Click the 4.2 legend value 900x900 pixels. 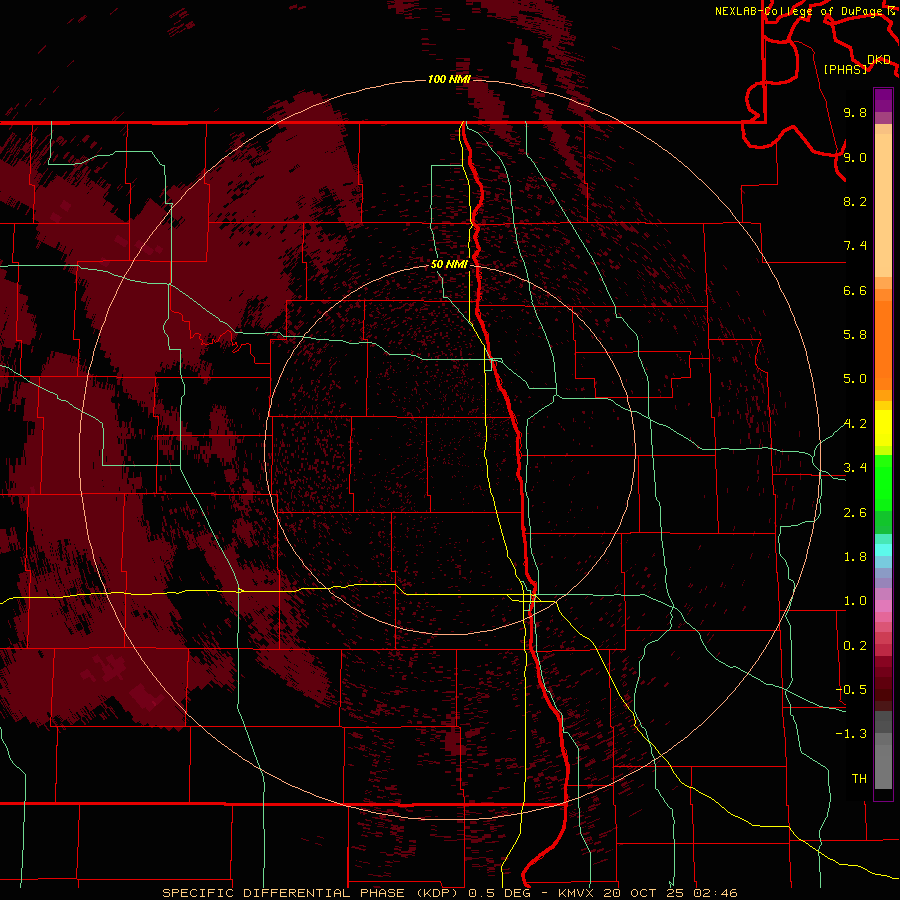855,424
